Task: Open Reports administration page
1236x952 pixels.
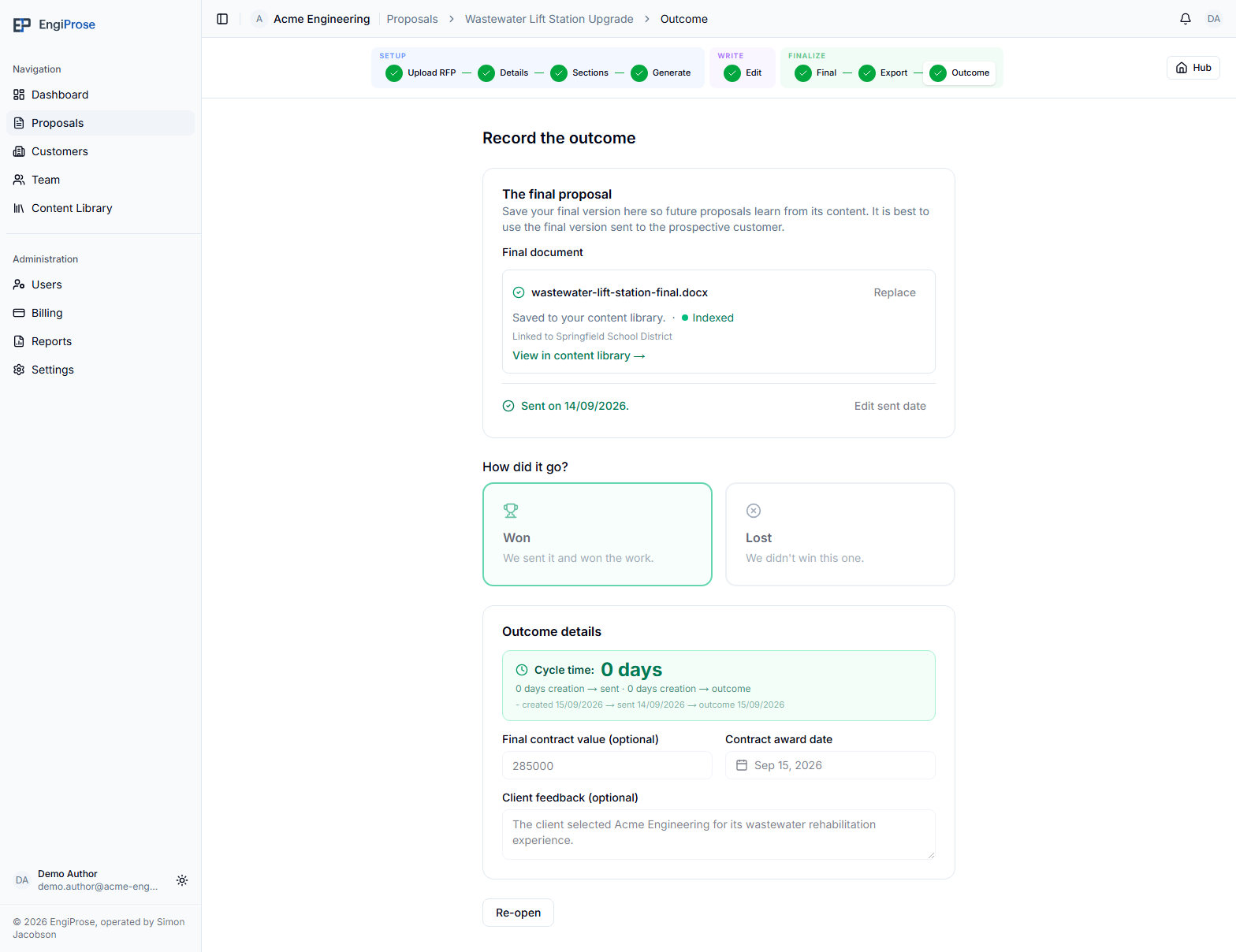Action: [101, 341]
